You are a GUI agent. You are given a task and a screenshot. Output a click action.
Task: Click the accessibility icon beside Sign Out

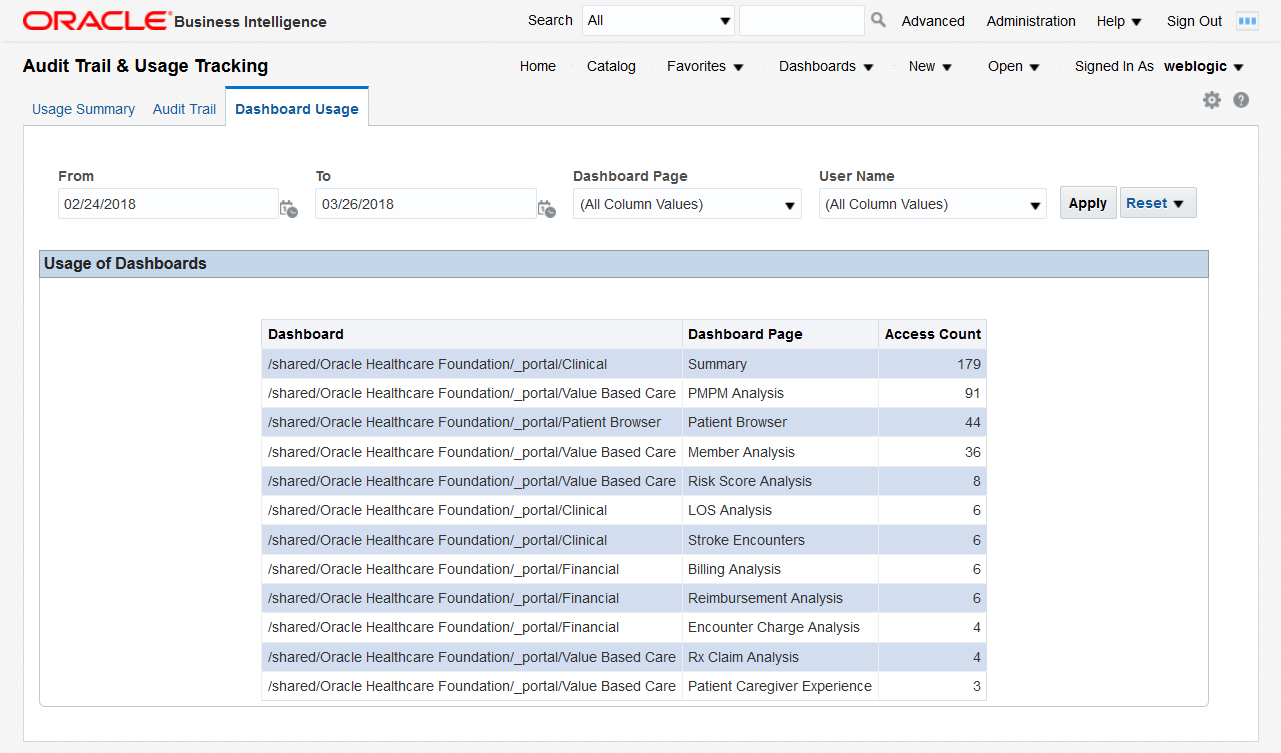click(x=1246, y=21)
